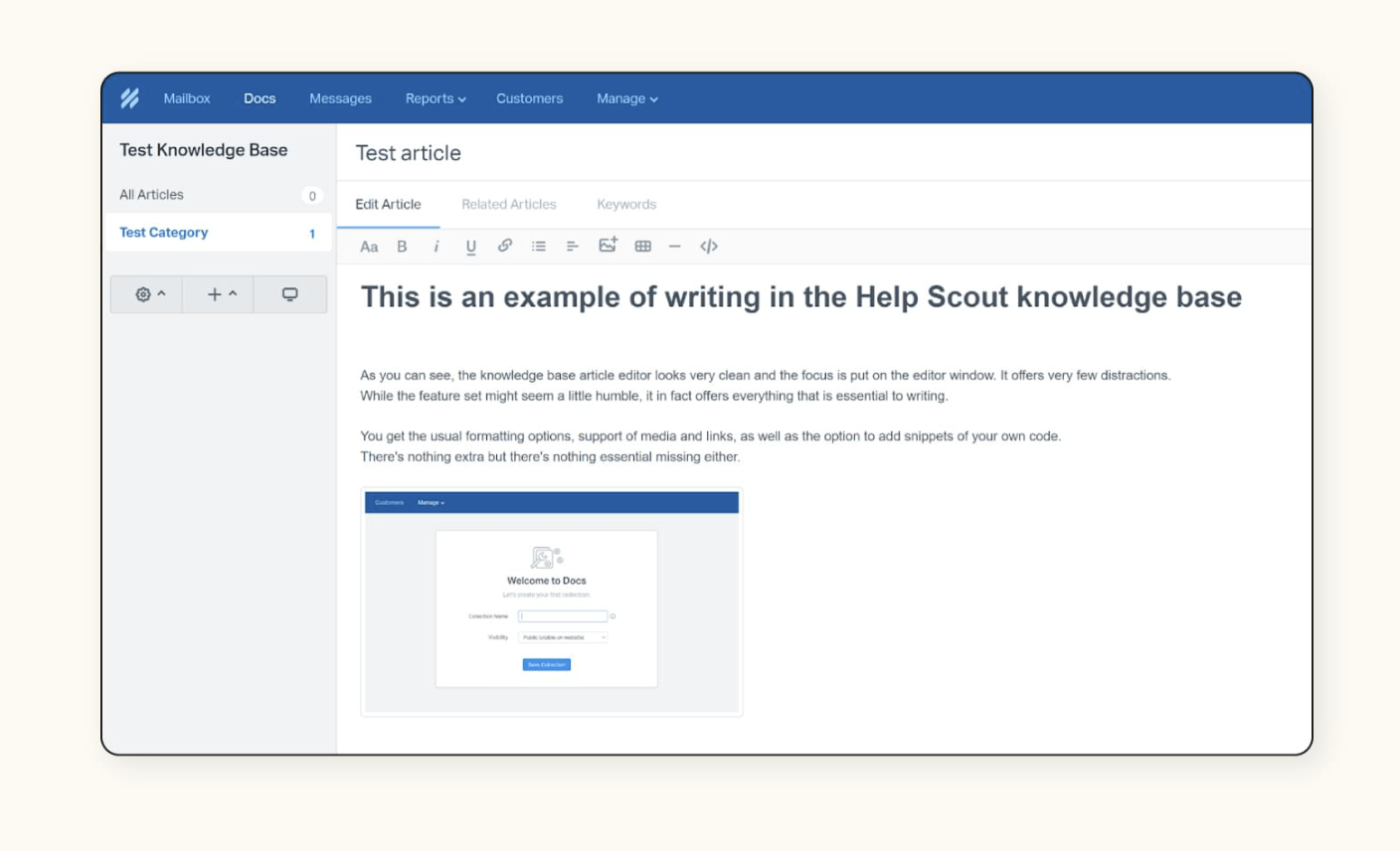Open the Mailbox section
The height and width of the screenshot is (851, 1400).
point(187,98)
